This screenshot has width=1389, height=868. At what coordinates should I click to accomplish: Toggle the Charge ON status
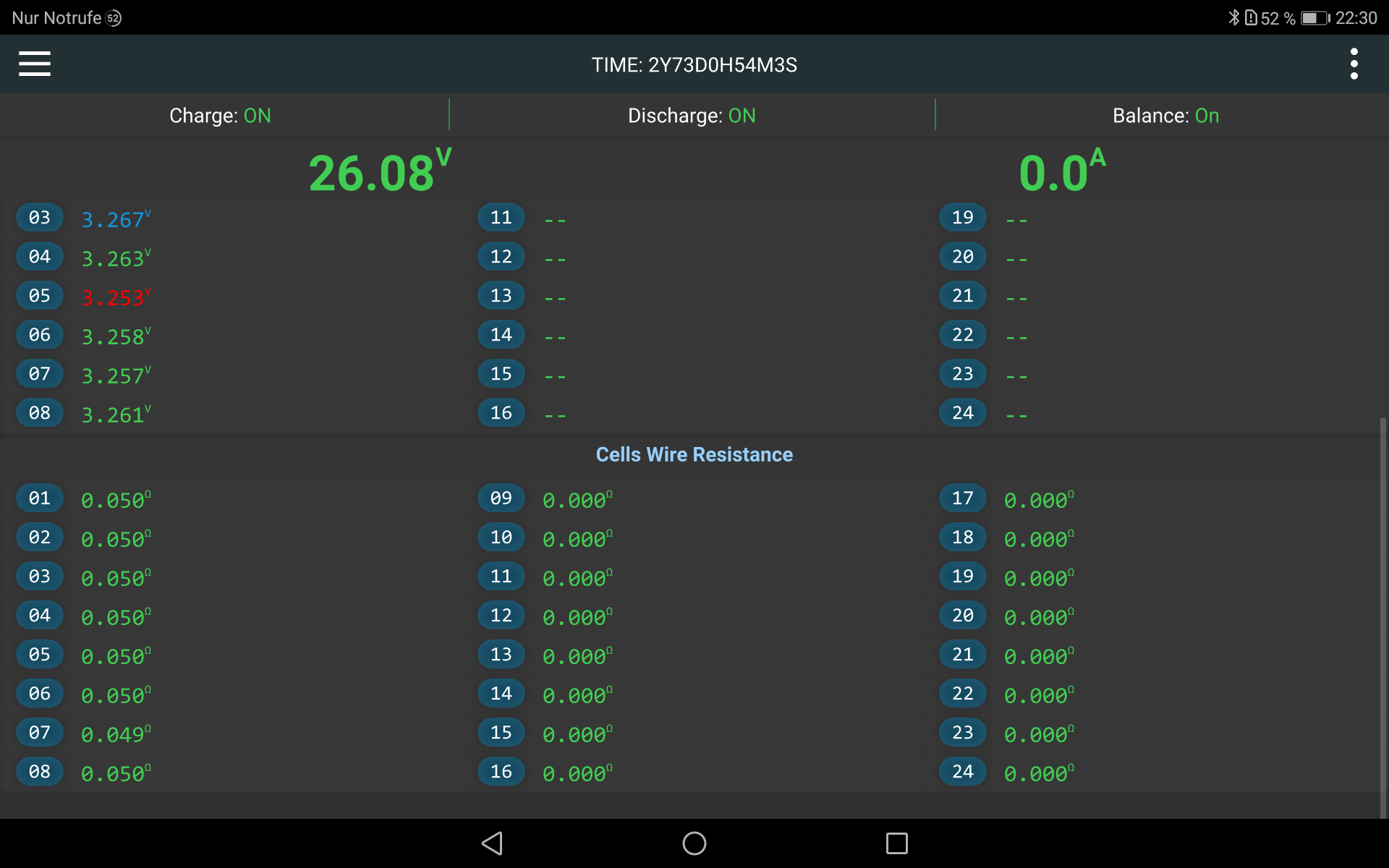tap(220, 116)
